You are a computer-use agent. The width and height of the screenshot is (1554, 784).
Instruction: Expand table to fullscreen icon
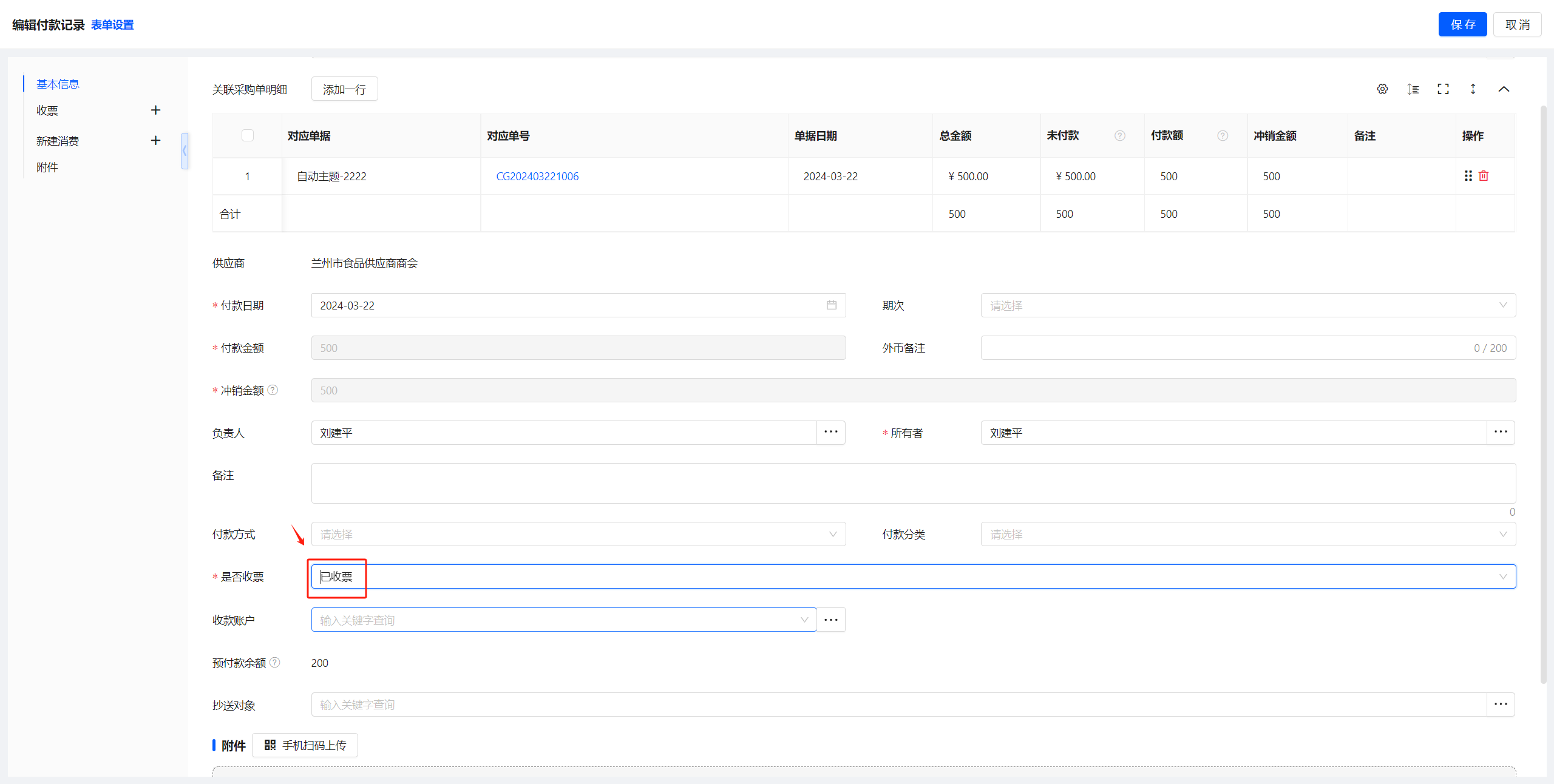(1443, 89)
